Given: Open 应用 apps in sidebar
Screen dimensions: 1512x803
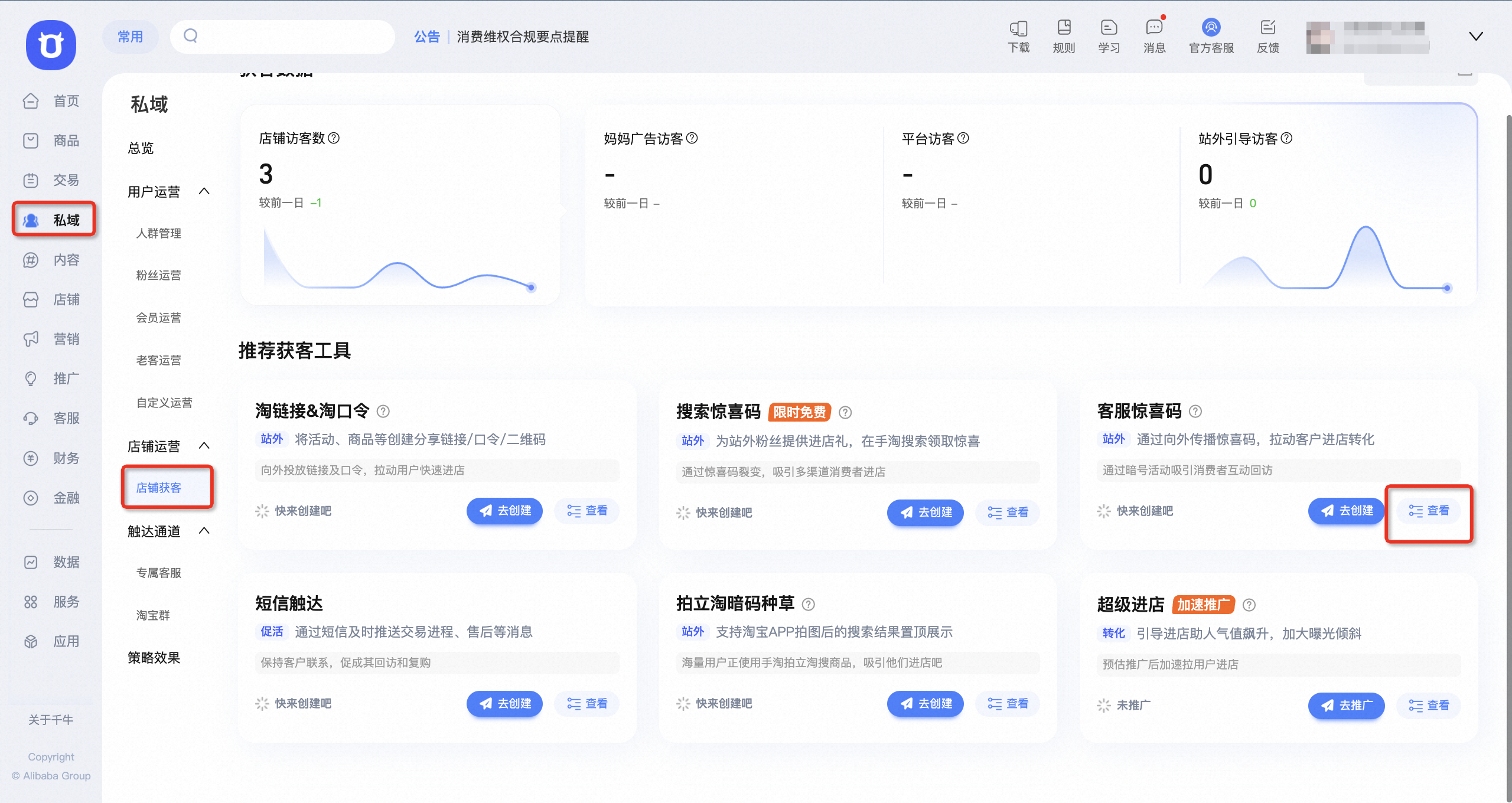Looking at the screenshot, I should pyautogui.click(x=51, y=641).
